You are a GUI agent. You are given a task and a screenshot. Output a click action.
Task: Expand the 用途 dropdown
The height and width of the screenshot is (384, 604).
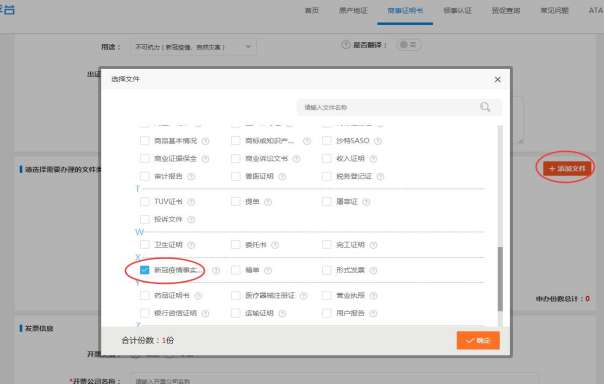tap(194, 47)
